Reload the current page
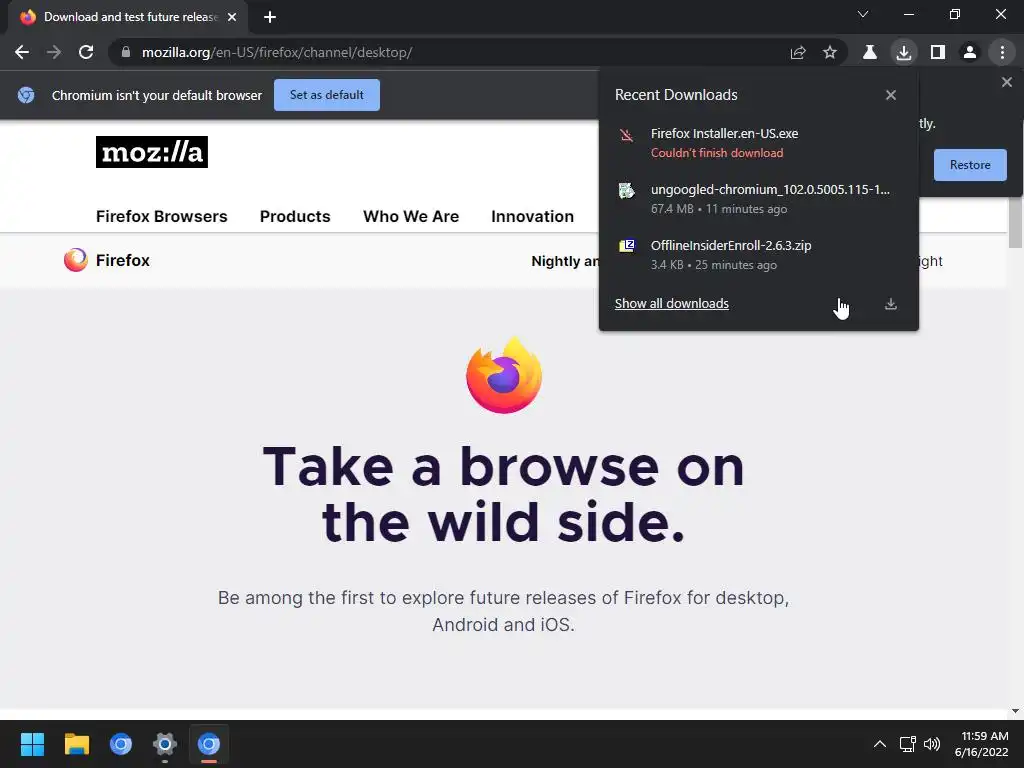 click(86, 52)
